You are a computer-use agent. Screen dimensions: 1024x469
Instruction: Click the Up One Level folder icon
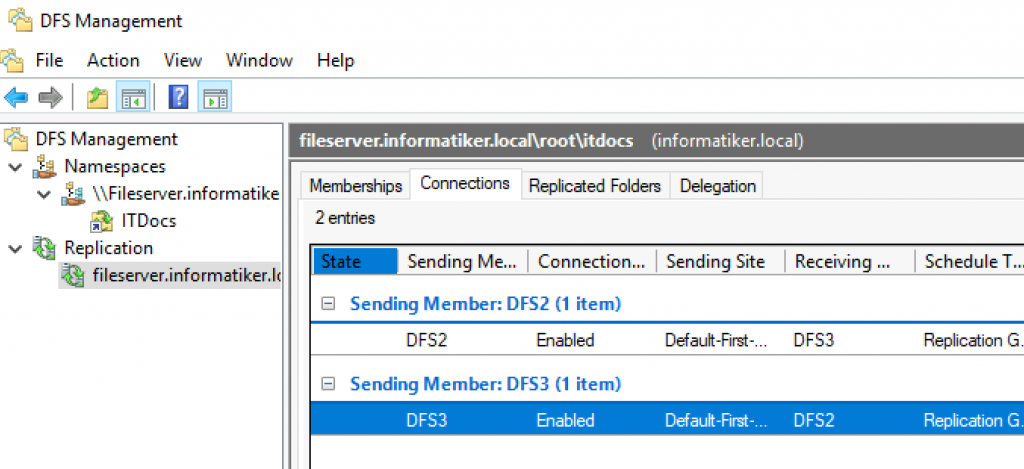point(97,98)
